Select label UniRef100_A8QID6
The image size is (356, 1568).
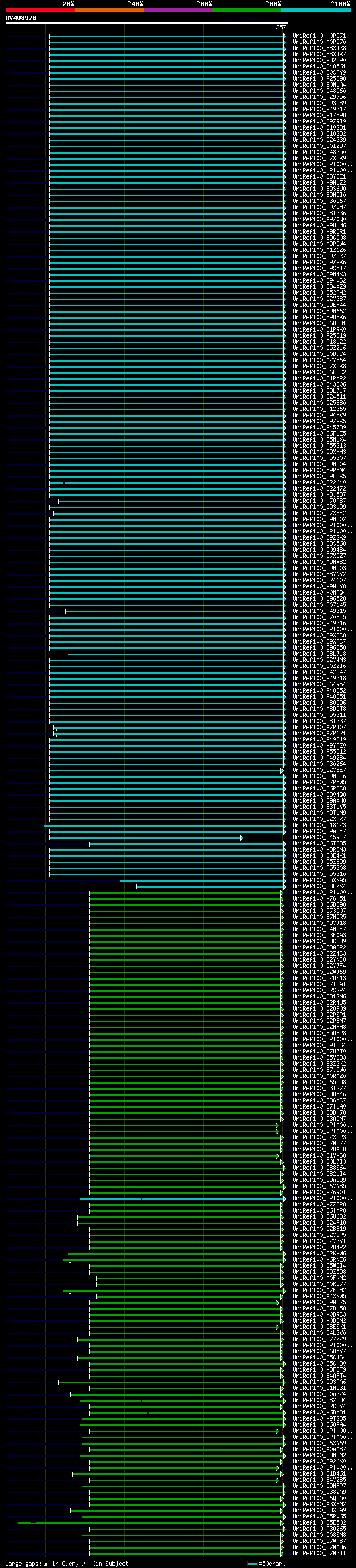[319, 703]
